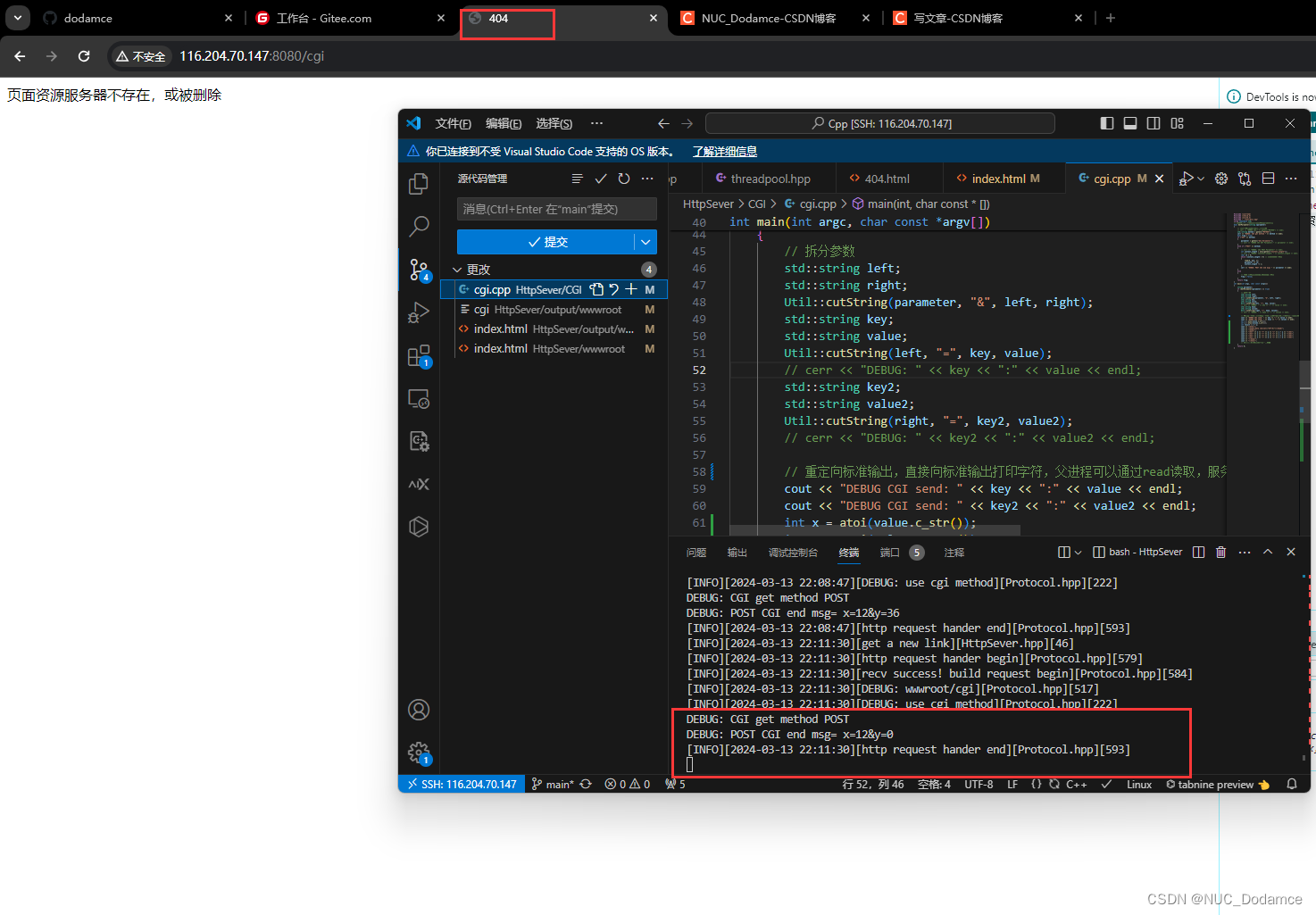Click the editor settings gear icon
This screenshot has width=1316, height=915.
1221,179
